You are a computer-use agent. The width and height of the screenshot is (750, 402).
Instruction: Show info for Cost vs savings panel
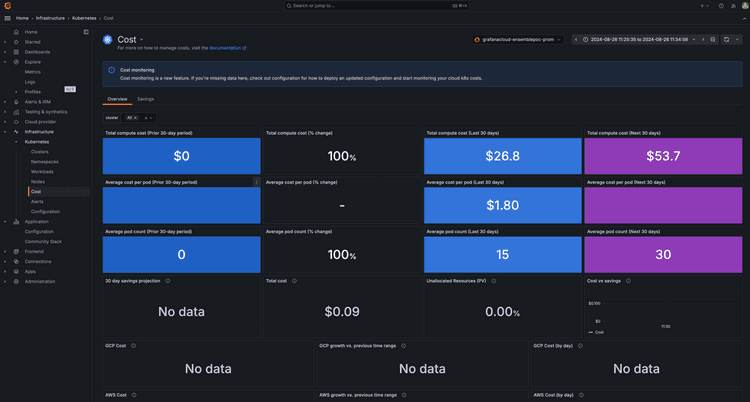[628, 281]
